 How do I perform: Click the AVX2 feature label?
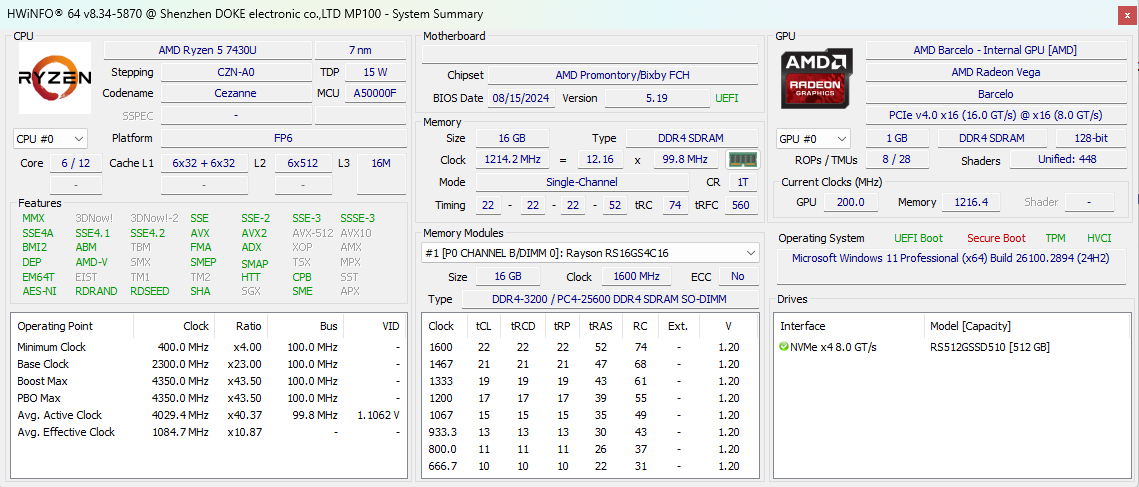pos(255,233)
